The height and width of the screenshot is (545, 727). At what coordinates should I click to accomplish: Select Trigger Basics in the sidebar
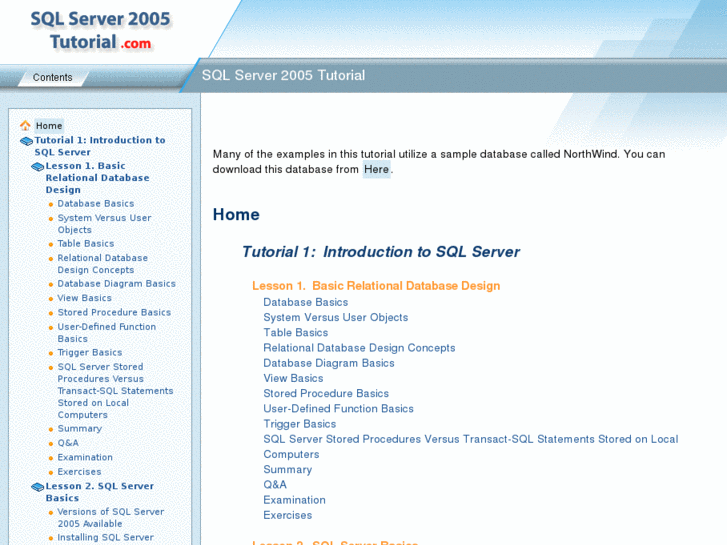(90, 353)
